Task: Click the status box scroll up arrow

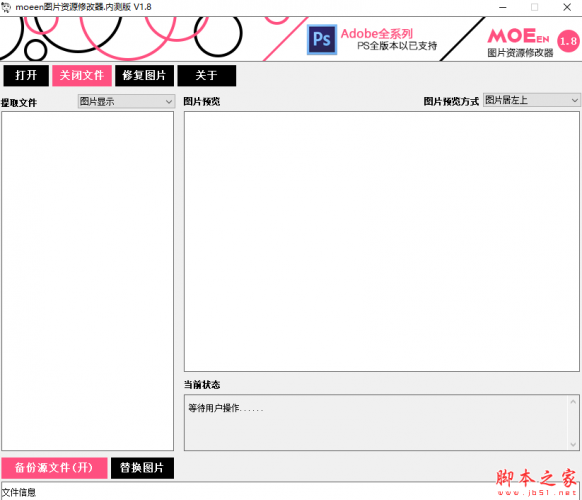Action: [573, 402]
